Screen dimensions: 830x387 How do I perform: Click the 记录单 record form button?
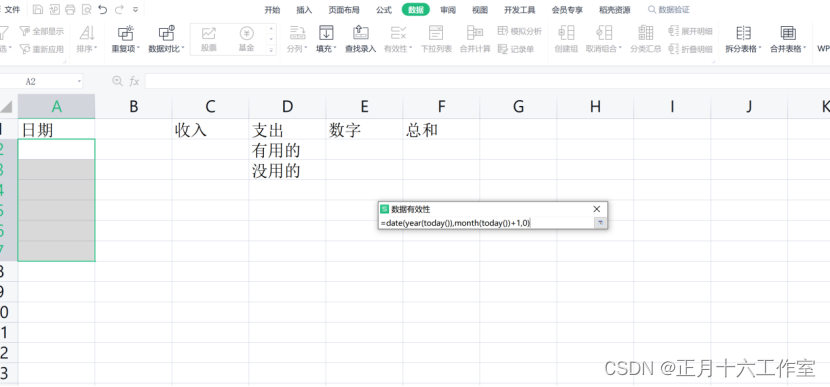516,49
